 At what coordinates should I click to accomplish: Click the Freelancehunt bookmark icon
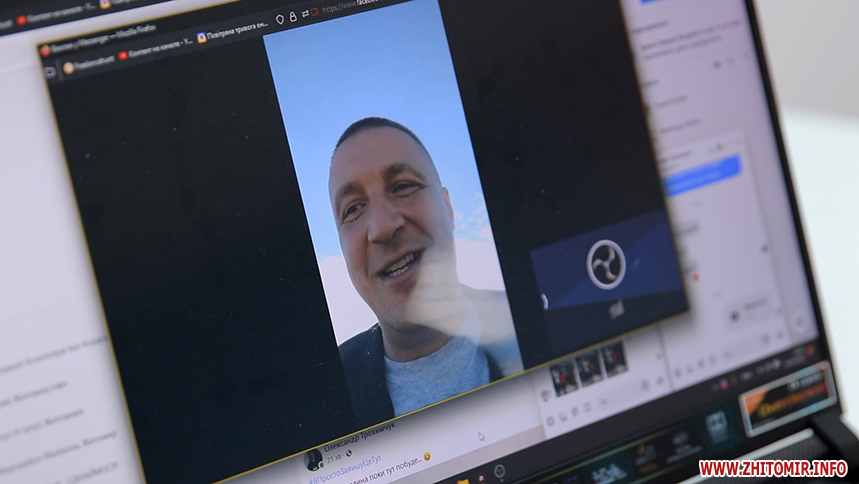(69, 68)
